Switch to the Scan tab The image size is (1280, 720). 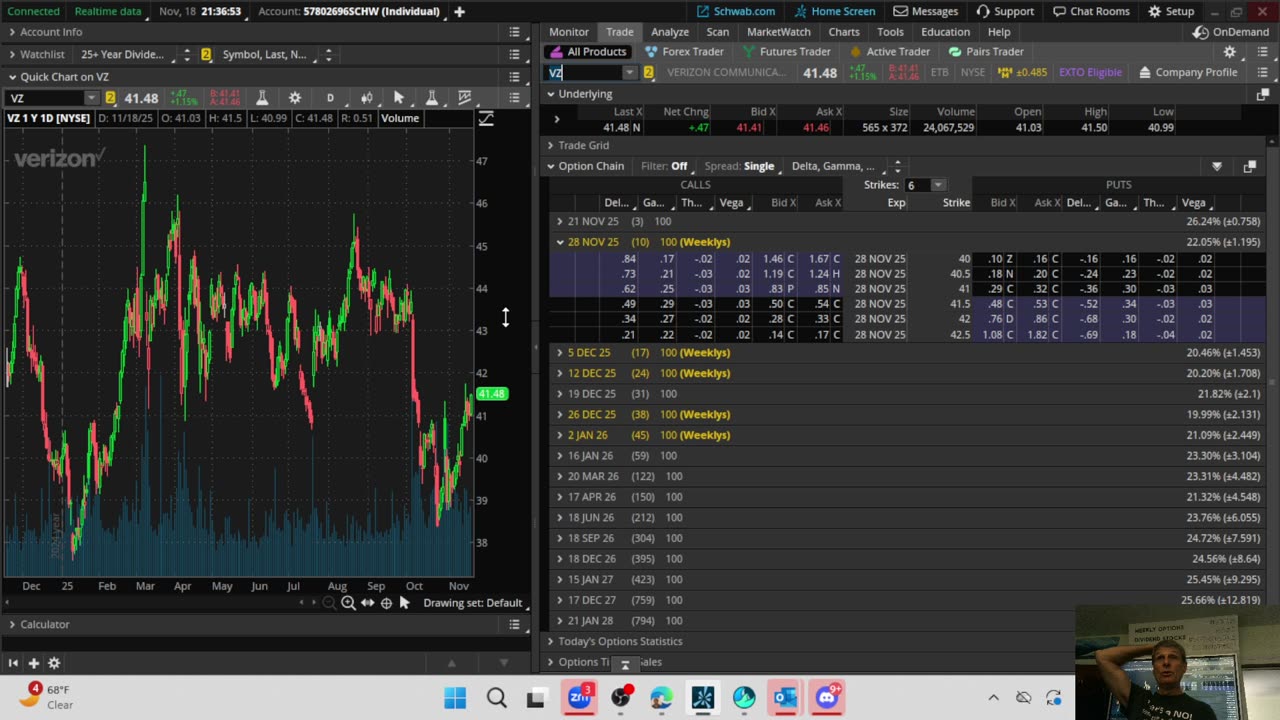pyautogui.click(x=718, y=32)
